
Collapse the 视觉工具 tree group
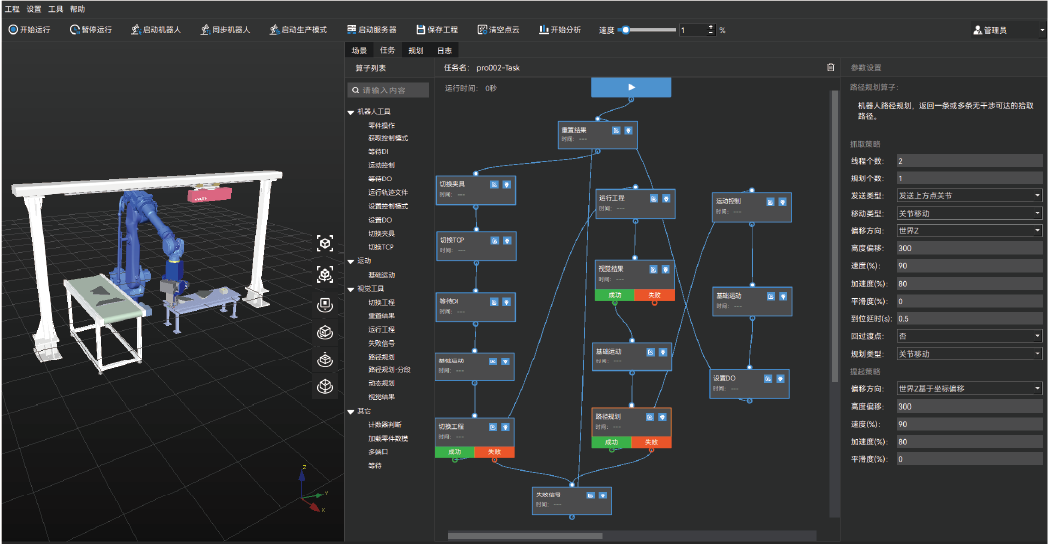coord(351,290)
